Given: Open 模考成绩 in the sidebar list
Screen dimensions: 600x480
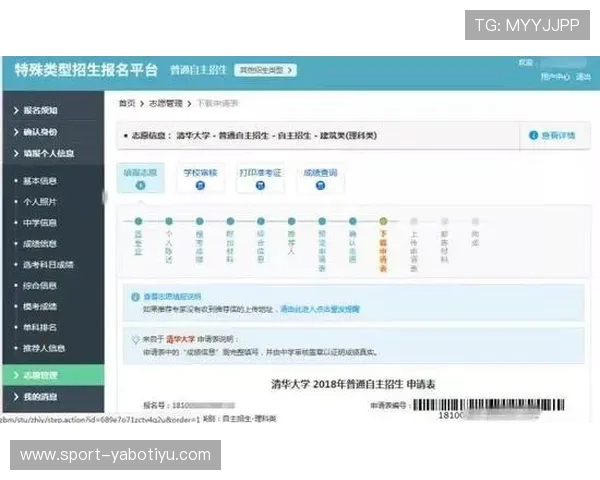Looking at the screenshot, I should pyautogui.click(x=40, y=306).
